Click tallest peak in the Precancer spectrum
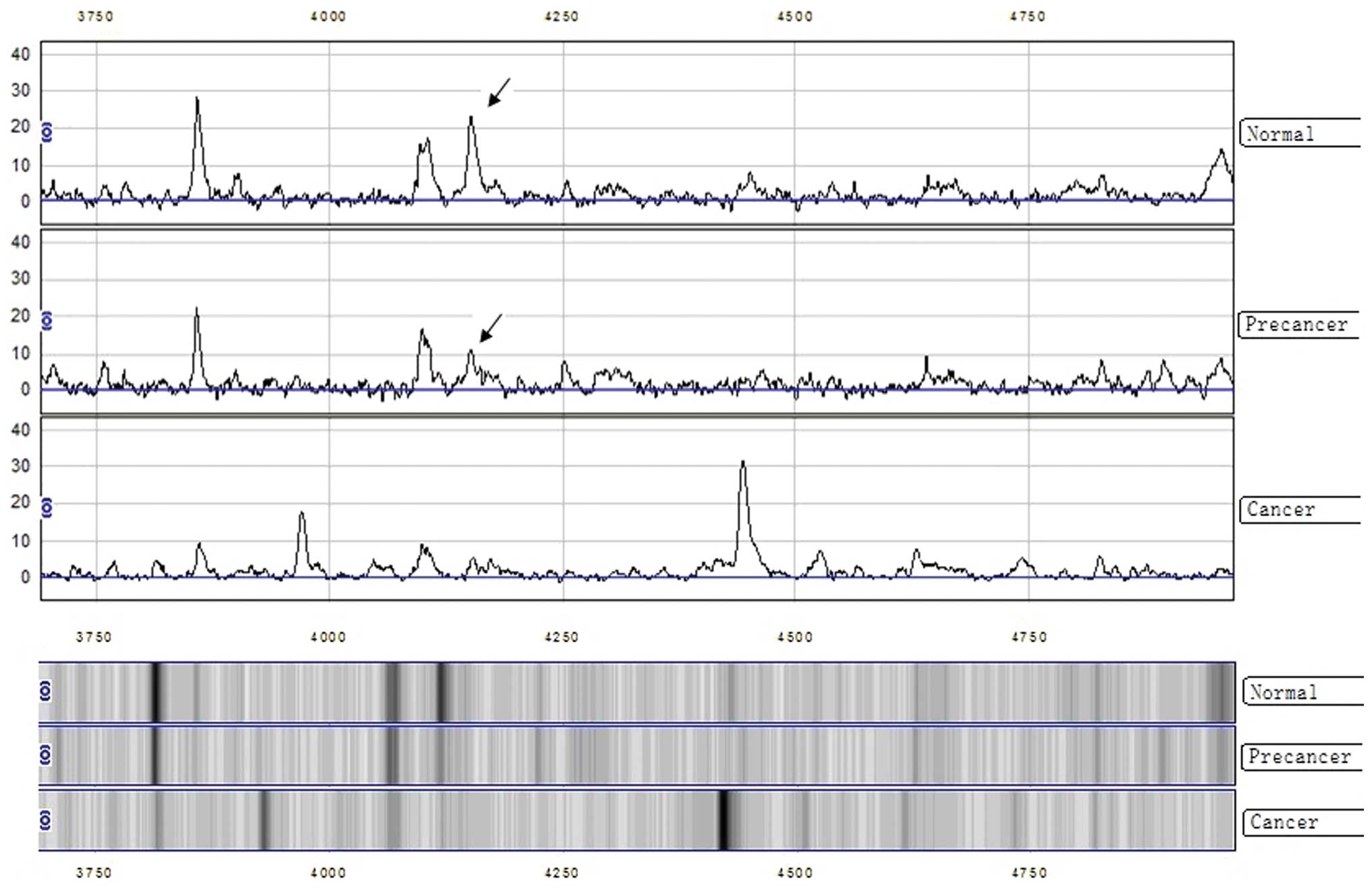The image size is (1372, 889). point(197,311)
